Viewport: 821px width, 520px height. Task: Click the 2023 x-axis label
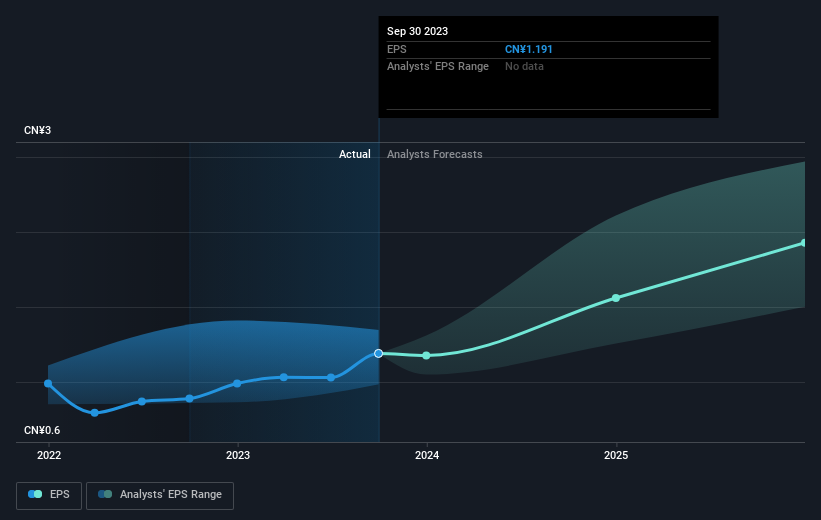[238, 455]
